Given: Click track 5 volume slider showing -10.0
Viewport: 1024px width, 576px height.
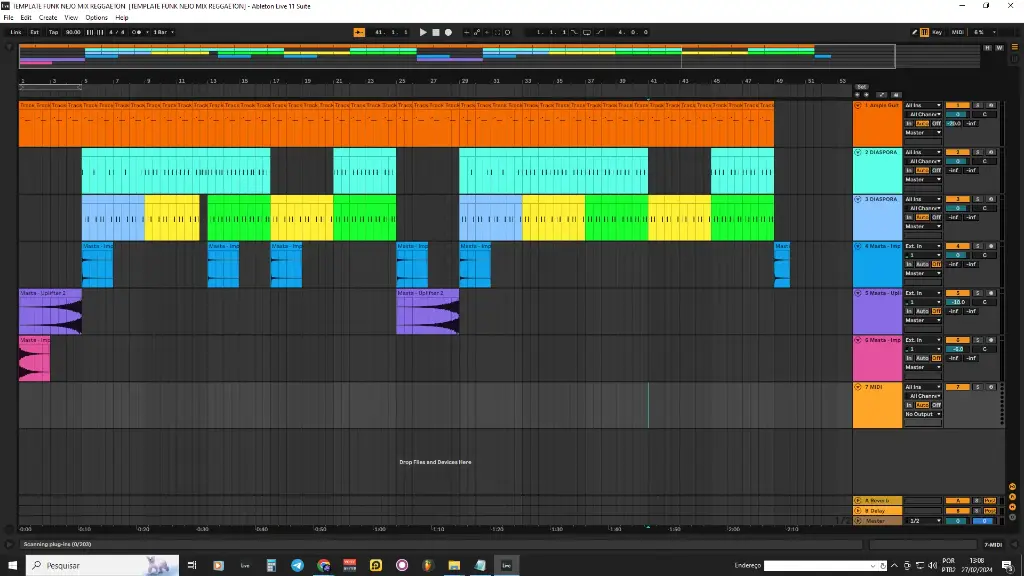Looking at the screenshot, I should [x=957, y=302].
